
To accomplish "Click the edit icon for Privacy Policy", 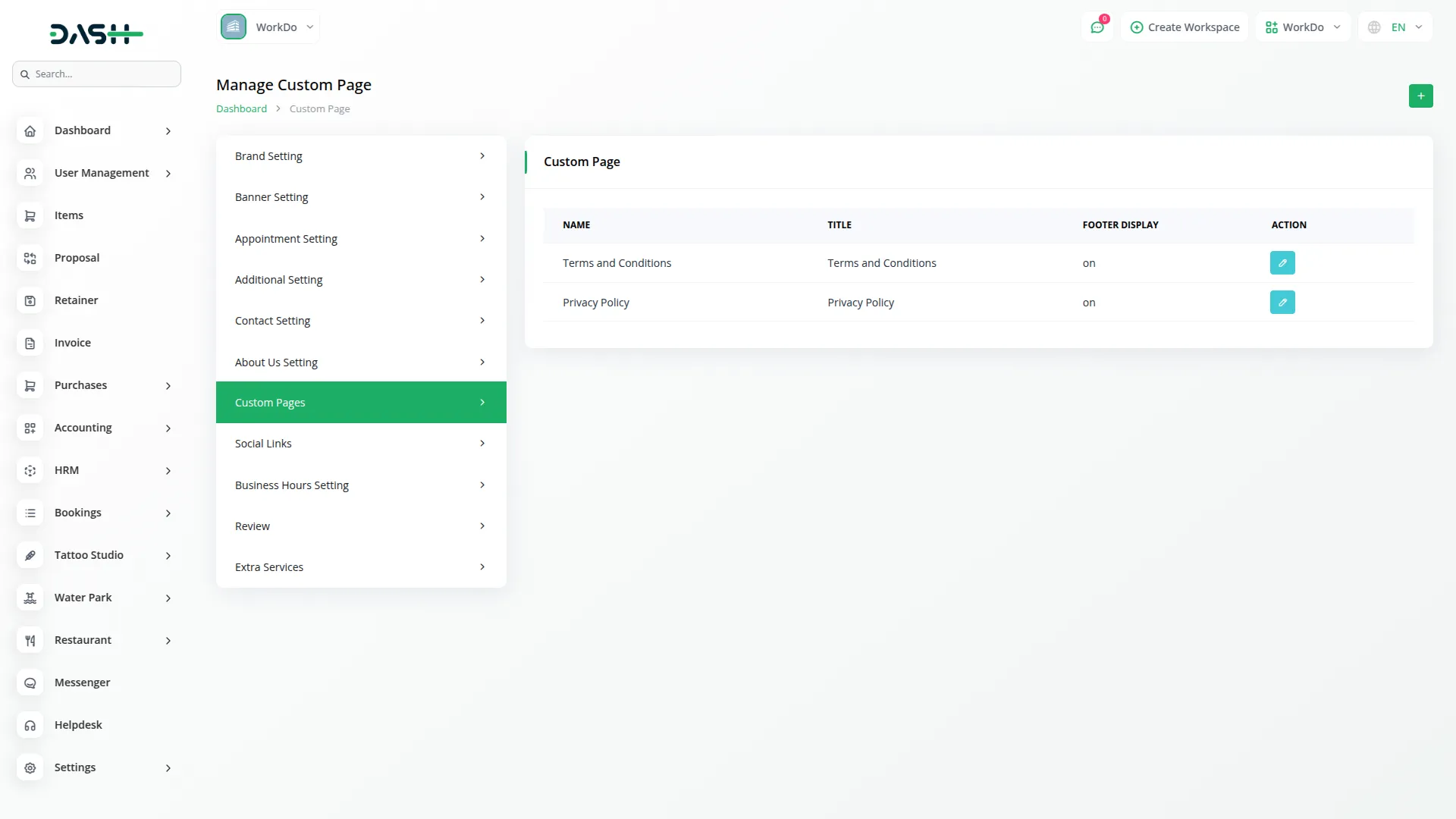I will 1282,303.
